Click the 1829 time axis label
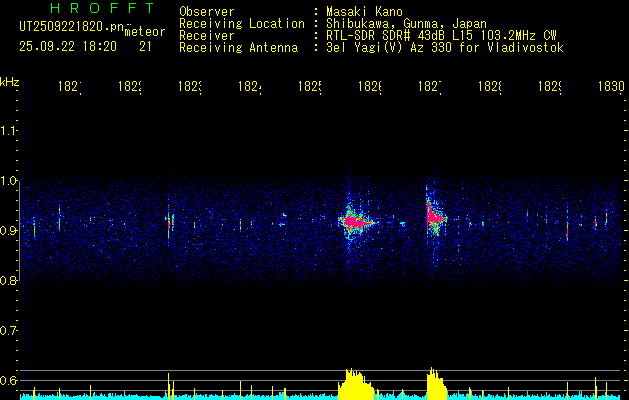This screenshot has width=629, height=400. pyautogui.click(x=550, y=86)
